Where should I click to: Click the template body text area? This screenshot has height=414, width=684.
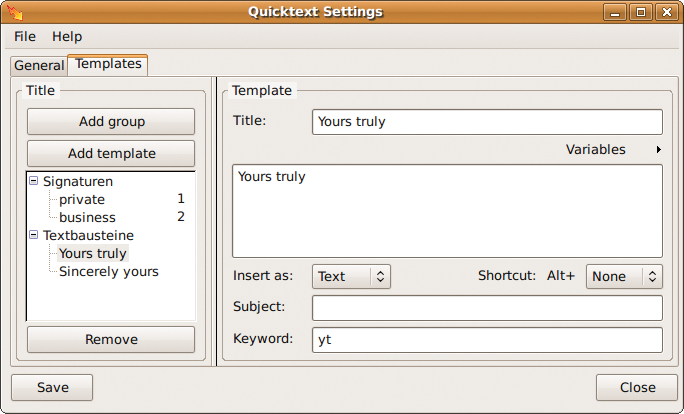coord(448,211)
